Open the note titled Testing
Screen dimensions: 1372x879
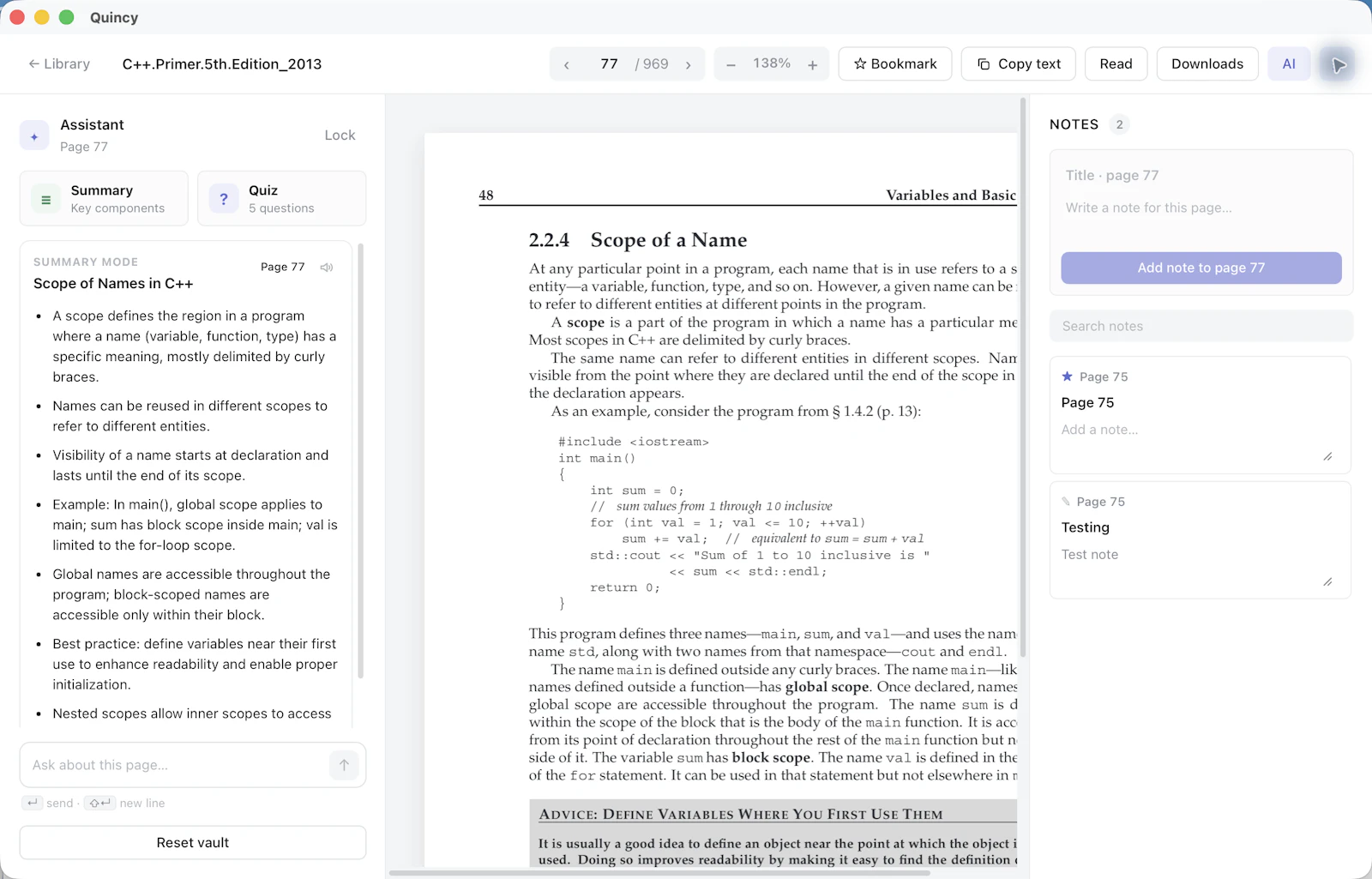pos(1086,527)
